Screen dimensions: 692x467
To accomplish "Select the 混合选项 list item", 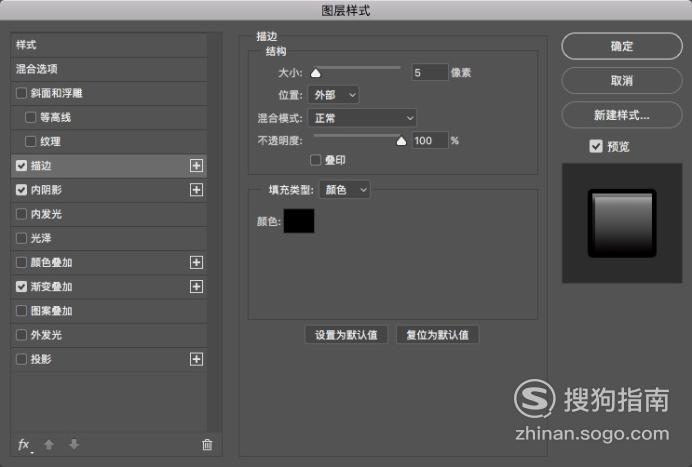I will pos(109,69).
